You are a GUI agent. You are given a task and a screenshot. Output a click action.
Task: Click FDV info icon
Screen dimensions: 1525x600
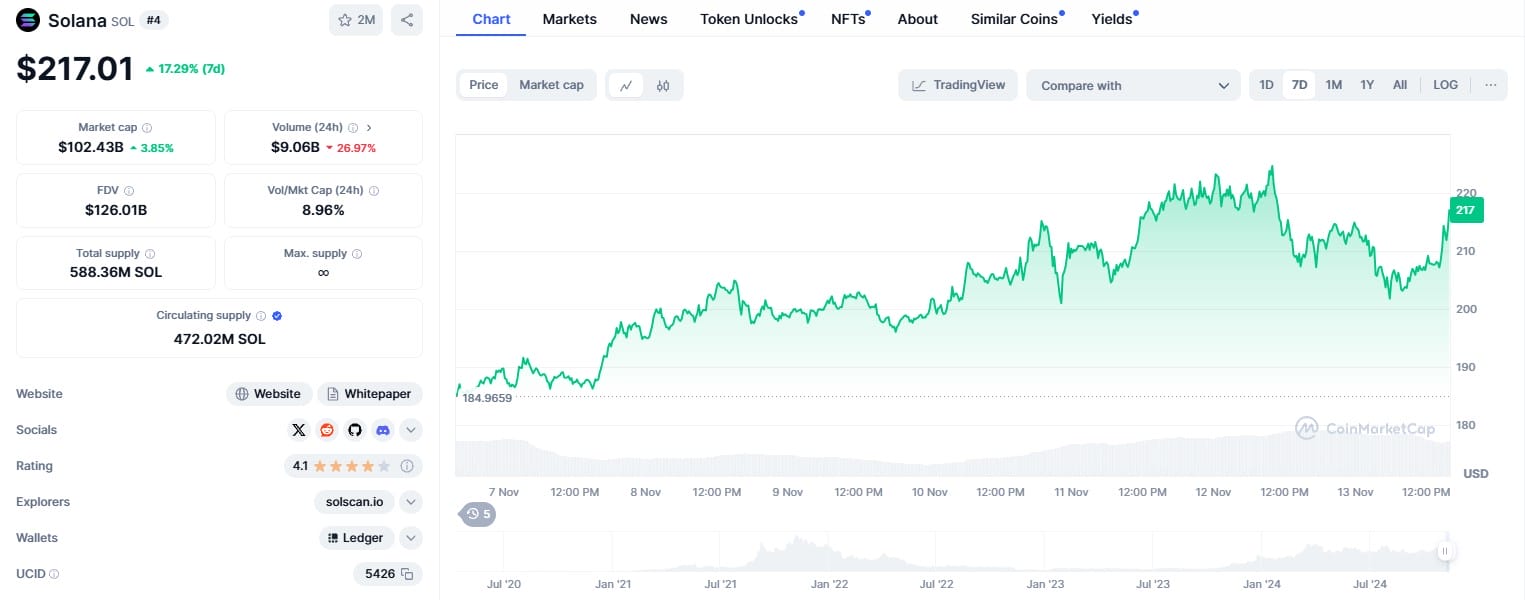129,190
